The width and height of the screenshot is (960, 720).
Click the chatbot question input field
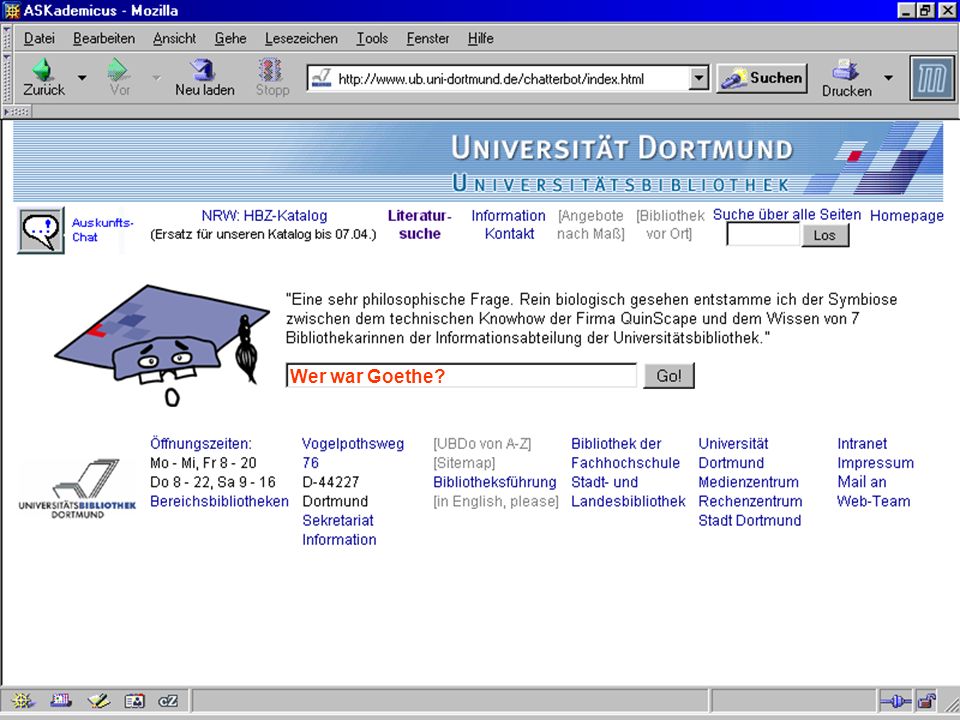[x=462, y=375]
